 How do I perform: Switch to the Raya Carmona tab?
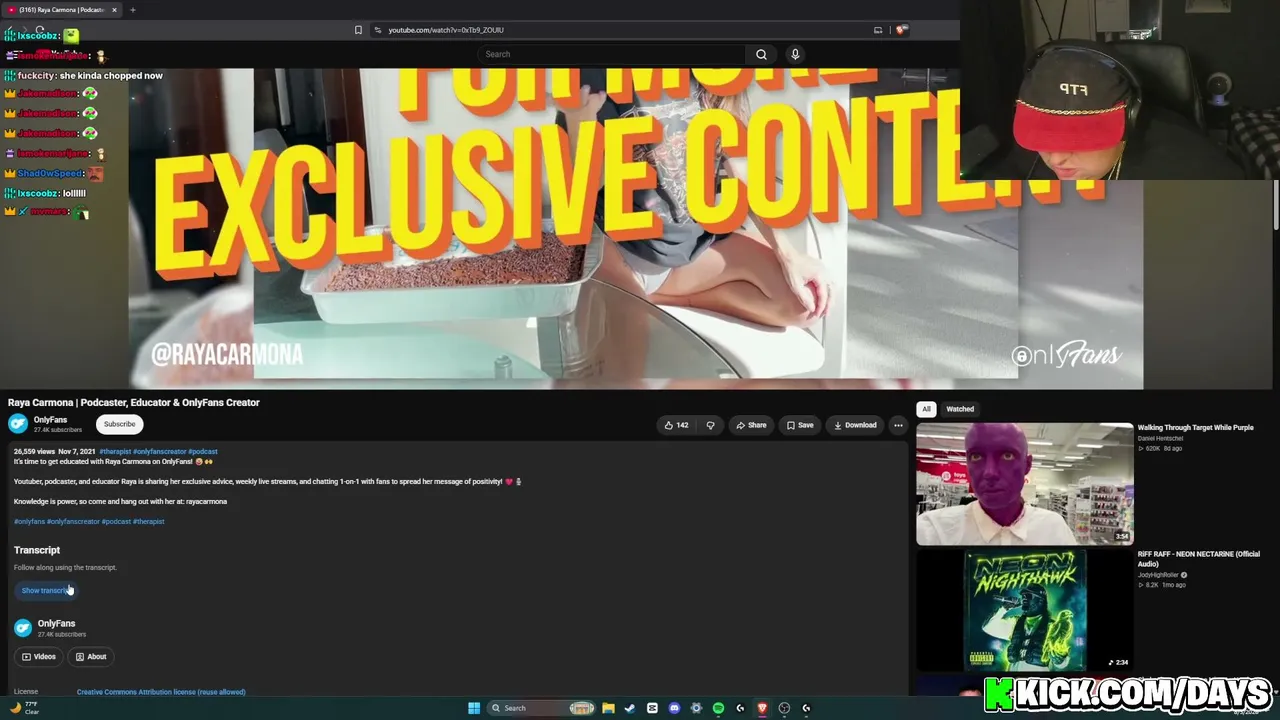pos(61,10)
